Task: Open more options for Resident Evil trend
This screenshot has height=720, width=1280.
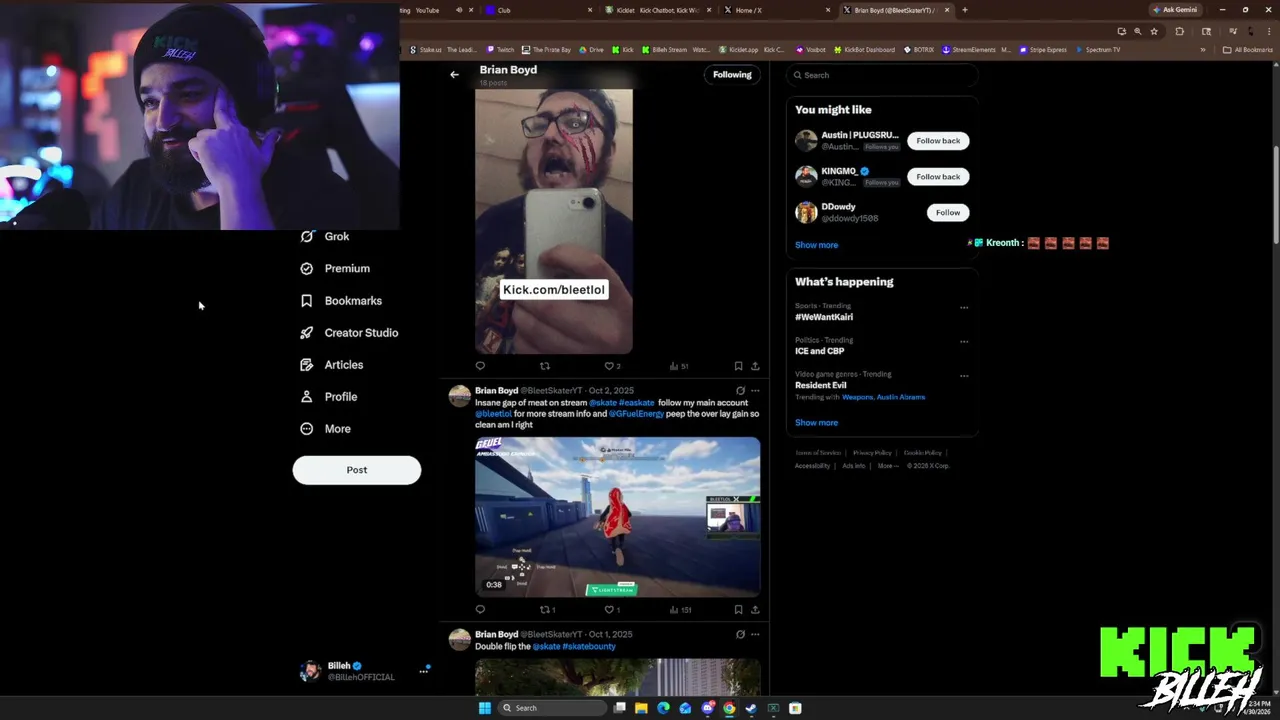Action: pos(964,376)
